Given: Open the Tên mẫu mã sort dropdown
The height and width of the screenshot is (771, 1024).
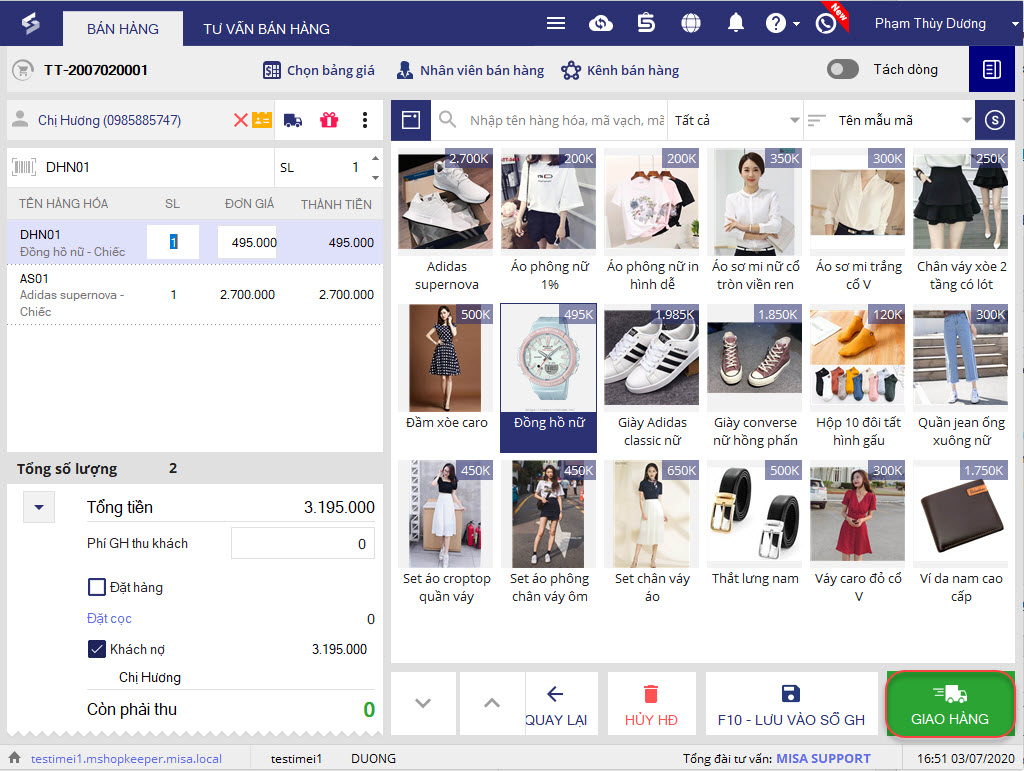Looking at the screenshot, I should 889,120.
